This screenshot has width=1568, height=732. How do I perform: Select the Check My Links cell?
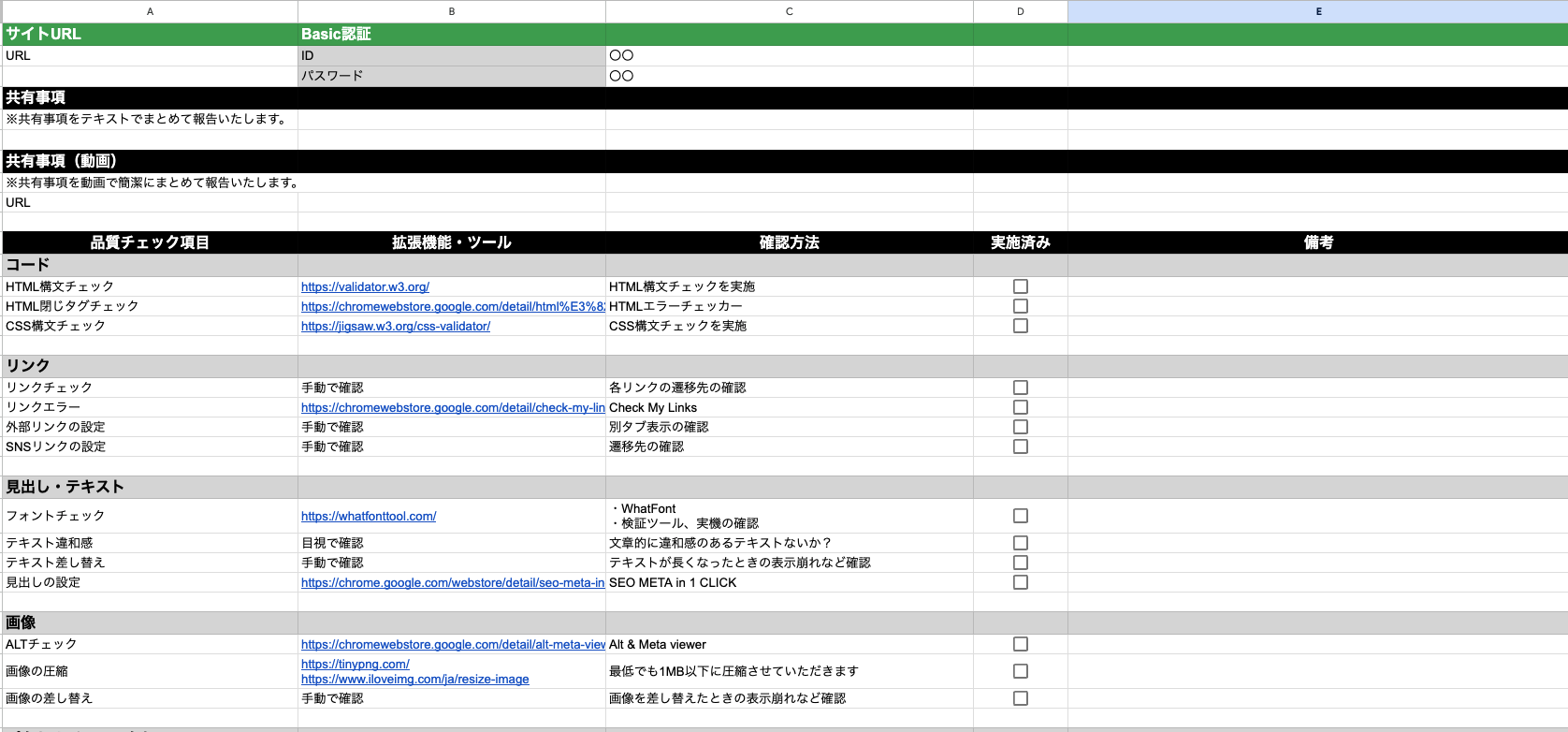pyautogui.click(x=790, y=407)
